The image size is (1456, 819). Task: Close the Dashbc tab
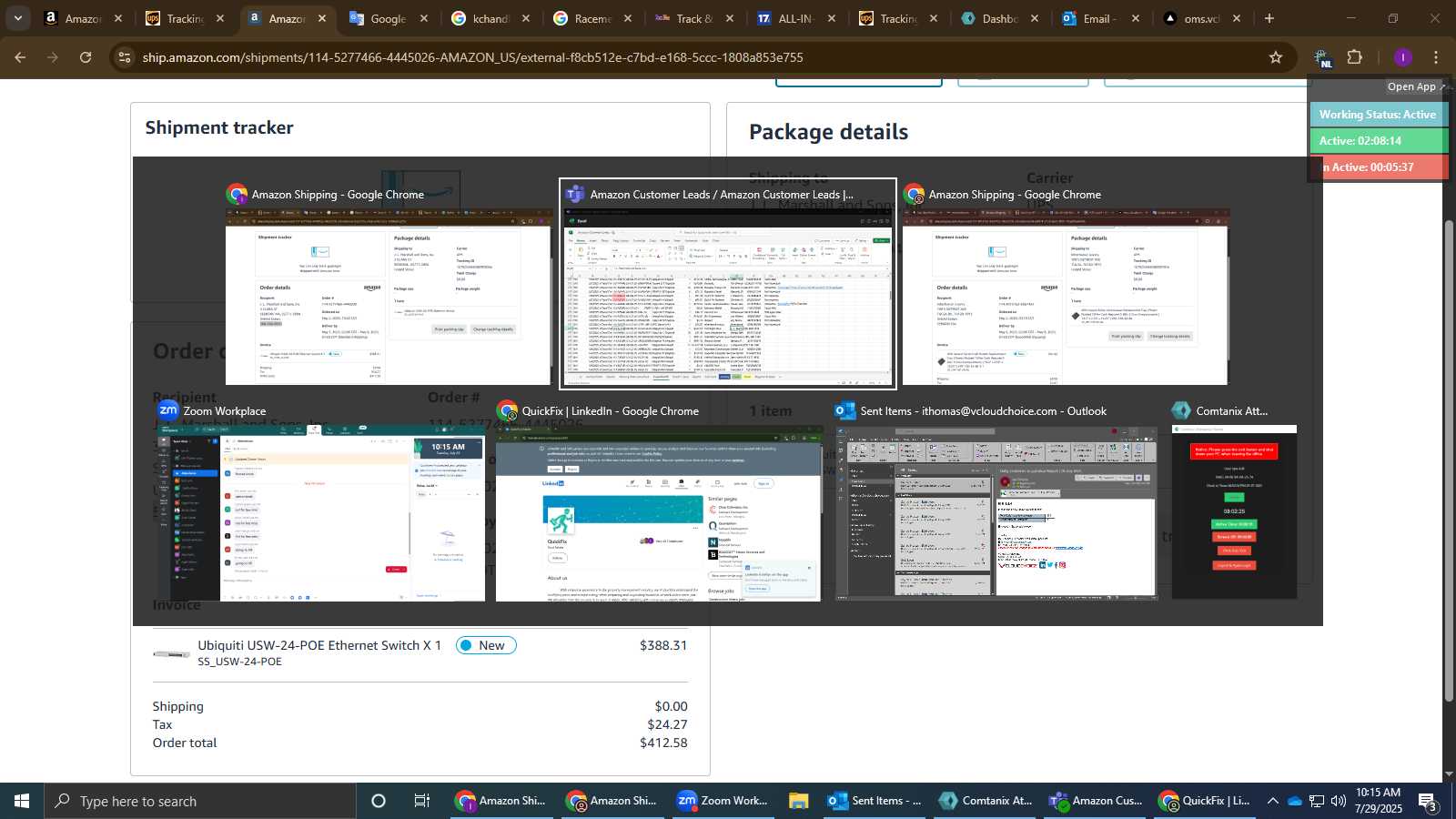click(1035, 18)
